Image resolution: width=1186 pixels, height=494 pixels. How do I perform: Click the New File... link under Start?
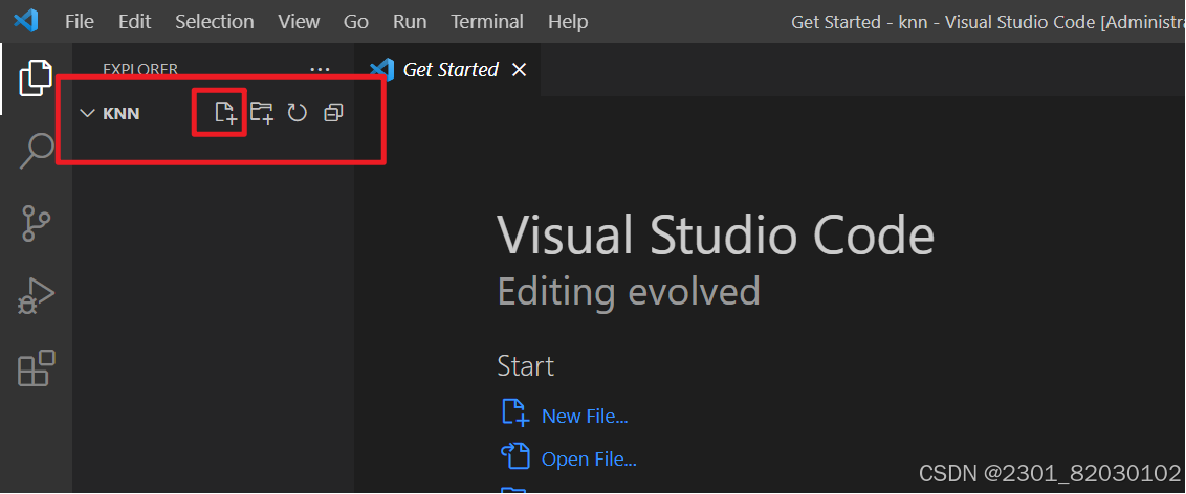point(585,416)
